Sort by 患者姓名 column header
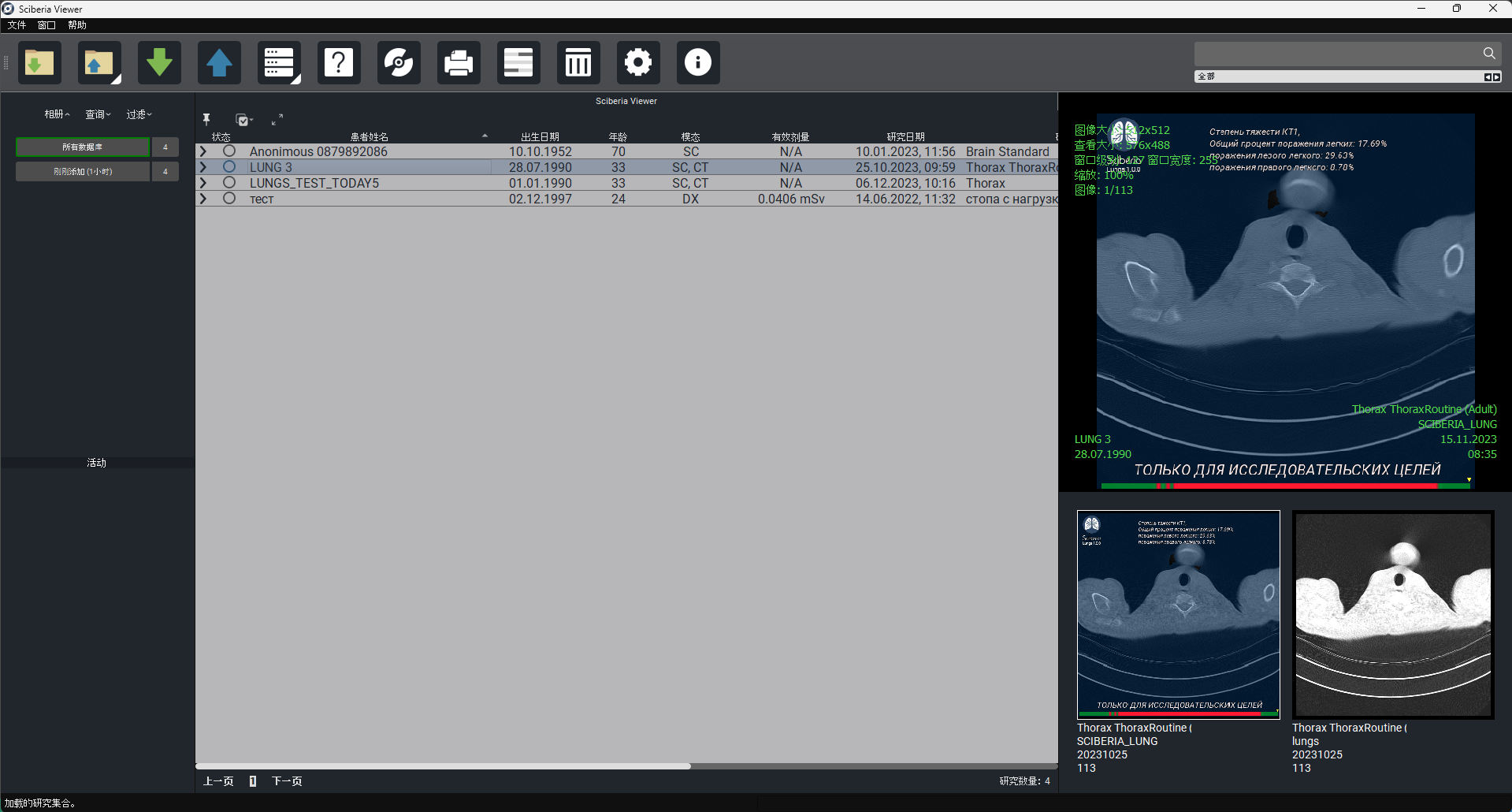Viewport: 1512px width, 812px height. pos(369,137)
